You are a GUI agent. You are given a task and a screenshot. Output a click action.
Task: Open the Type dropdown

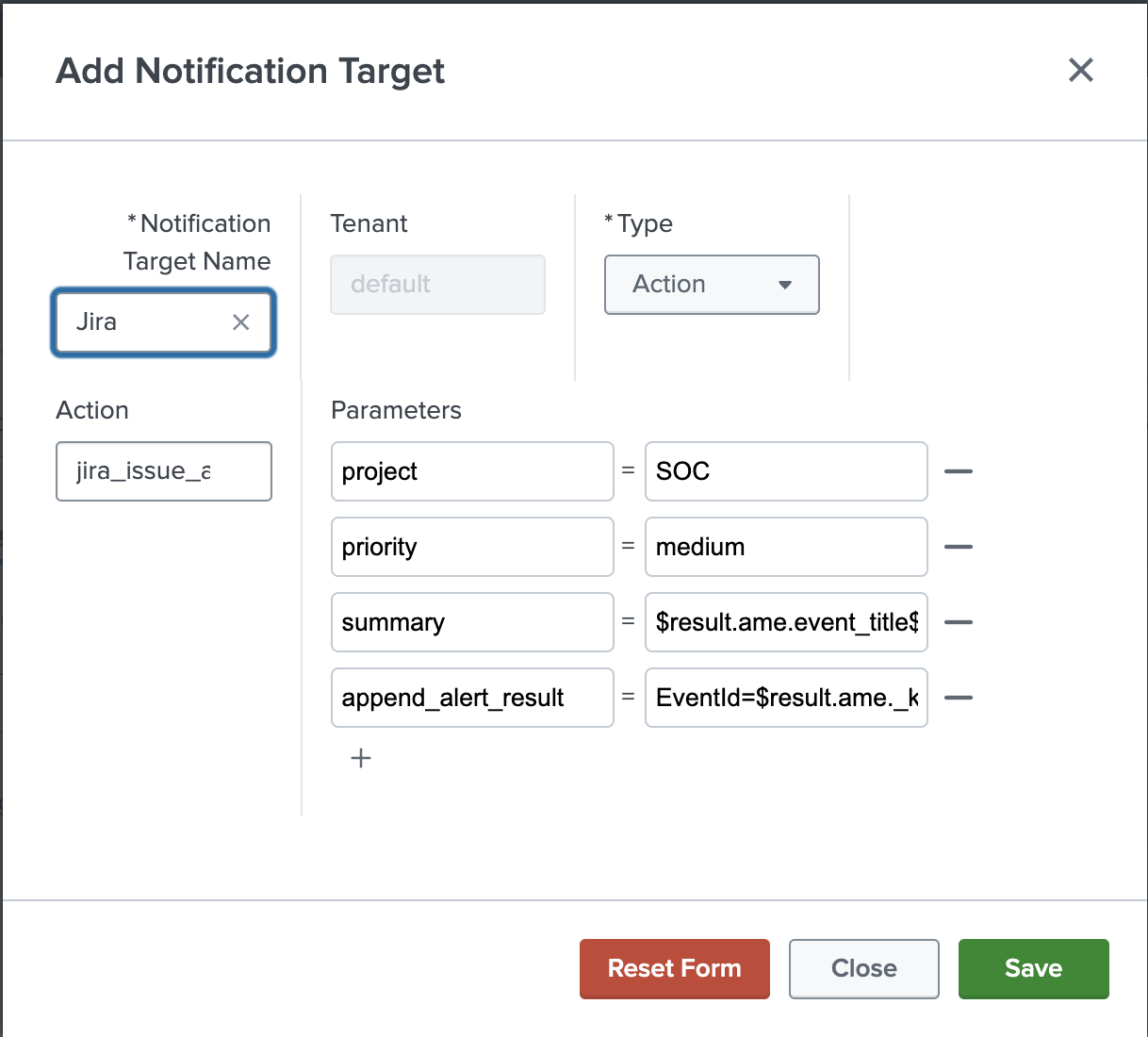point(712,285)
